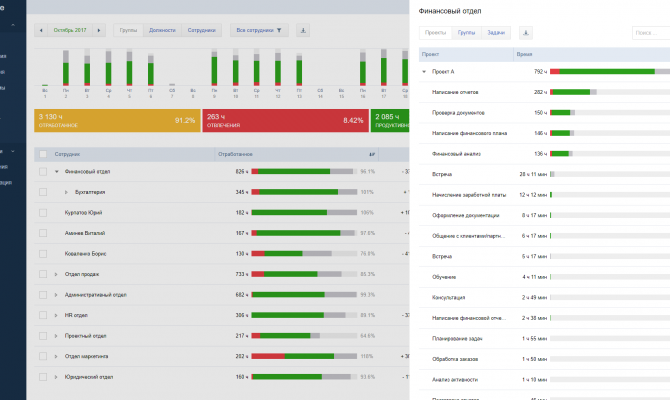Select the Обработка заказов task row
The image size is (670, 400).
(x=544, y=359)
